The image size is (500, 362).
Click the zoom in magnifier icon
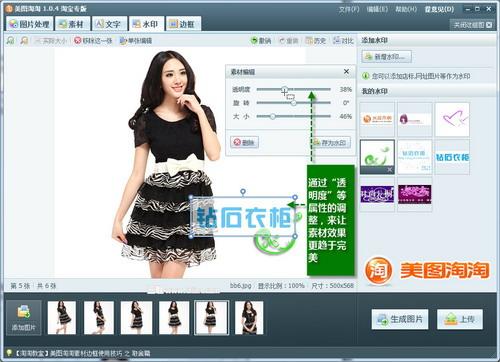(11, 41)
